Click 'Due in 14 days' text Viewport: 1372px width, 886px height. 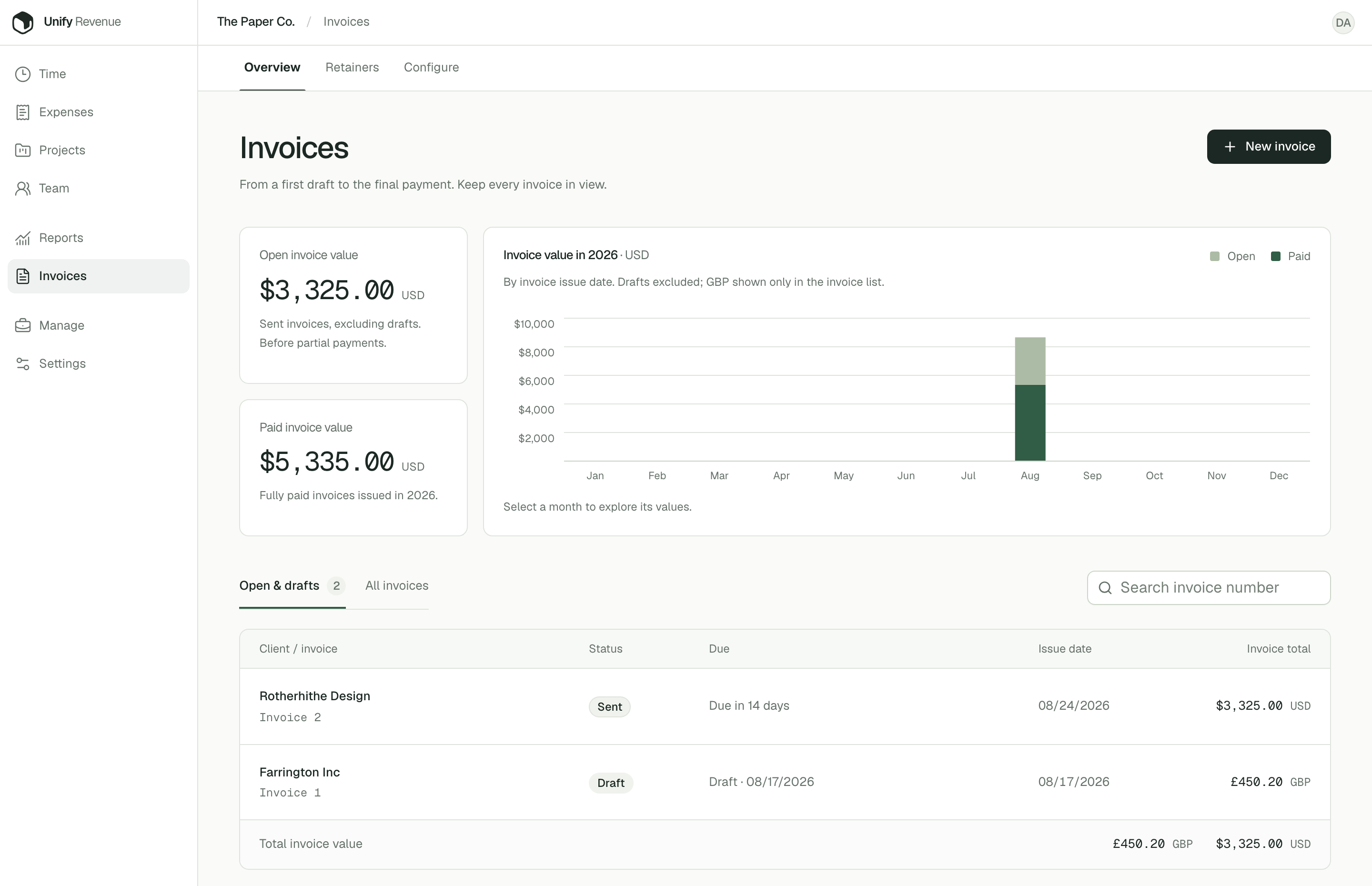pyautogui.click(x=748, y=706)
